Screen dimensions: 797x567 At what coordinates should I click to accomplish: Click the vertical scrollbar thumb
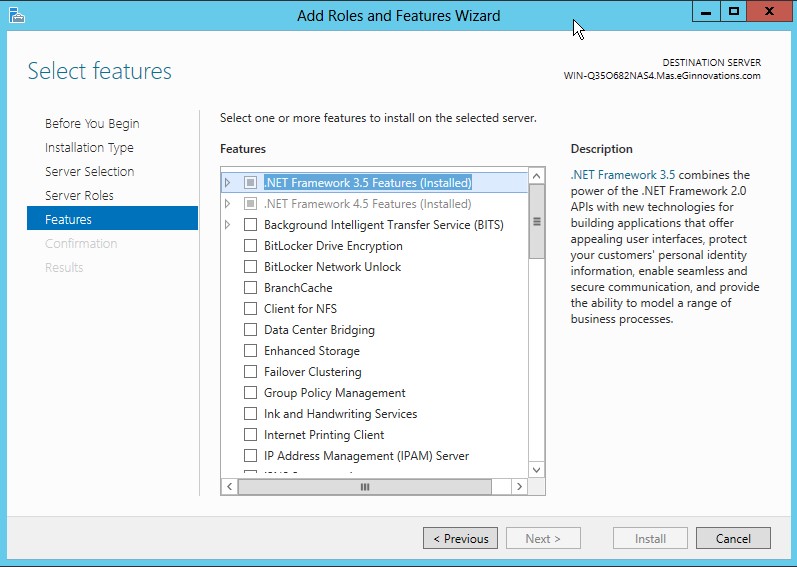coord(536,222)
